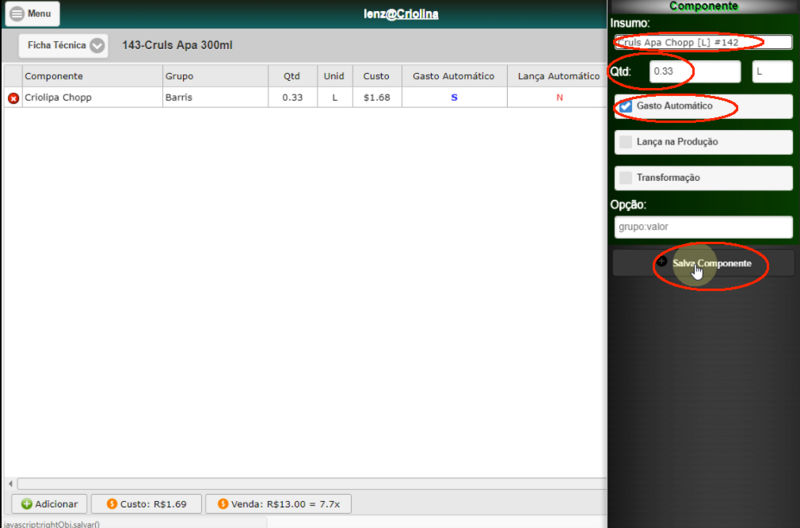The width and height of the screenshot is (800, 528).
Task: Click the green plus icon on Adicionar
Action: click(27, 504)
